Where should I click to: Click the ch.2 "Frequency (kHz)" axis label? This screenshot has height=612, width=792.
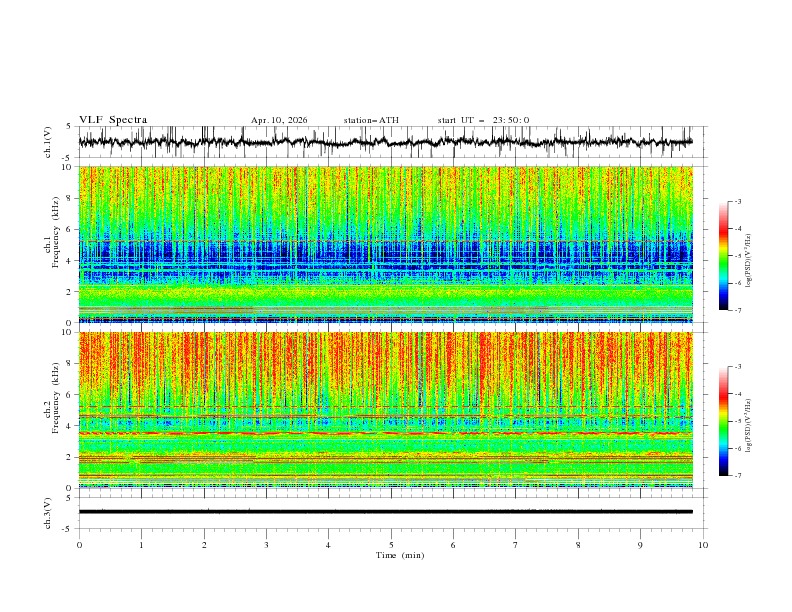tap(57, 397)
